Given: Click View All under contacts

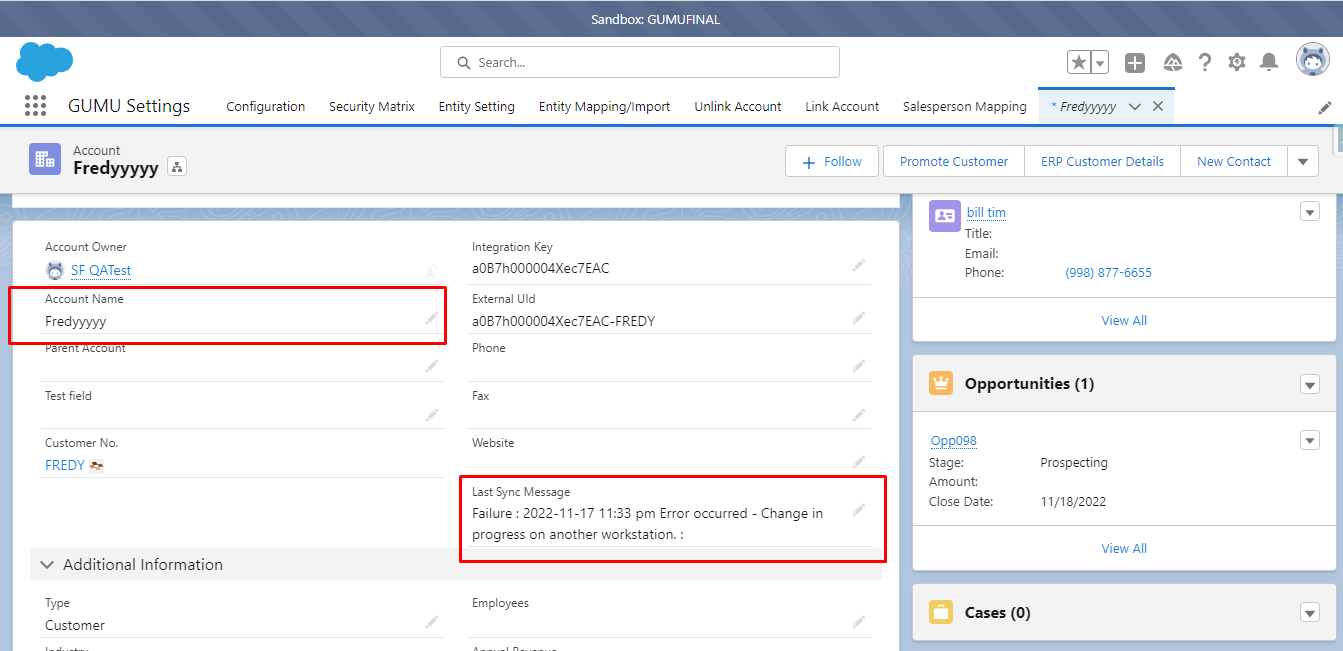Looking at the screenshot, I should tap(1124, 320).
